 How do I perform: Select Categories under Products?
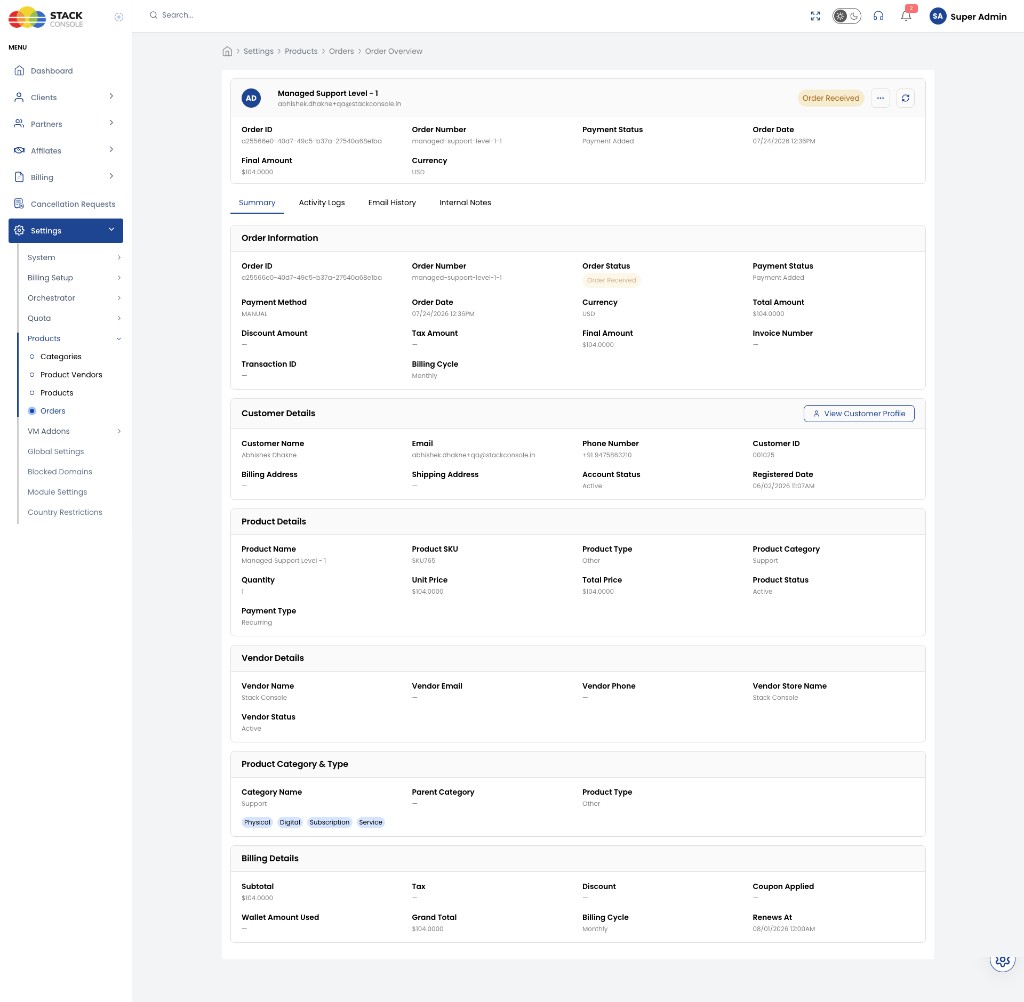61,357
